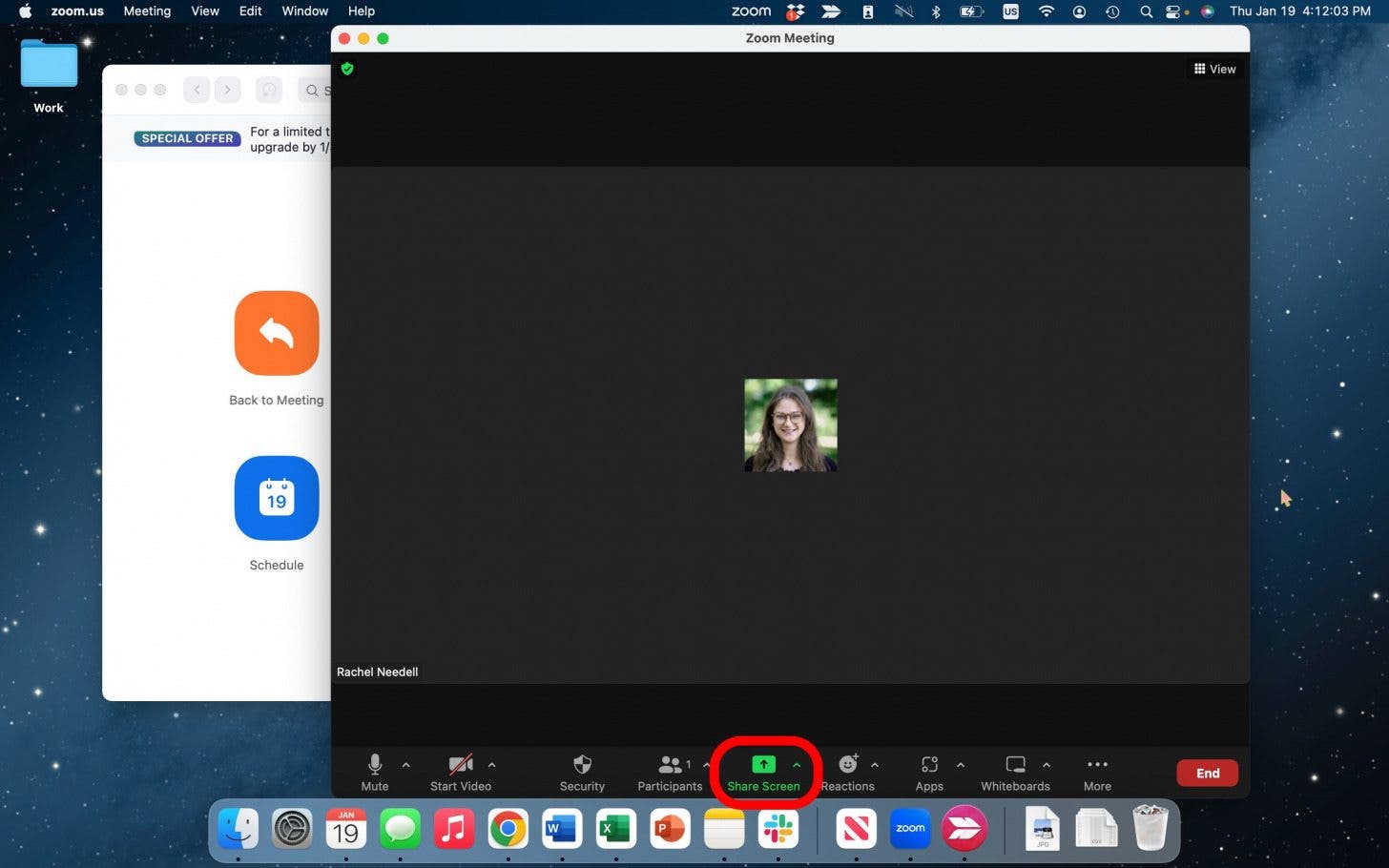Open Reactions emoji menu

click(x=847, y=765)
